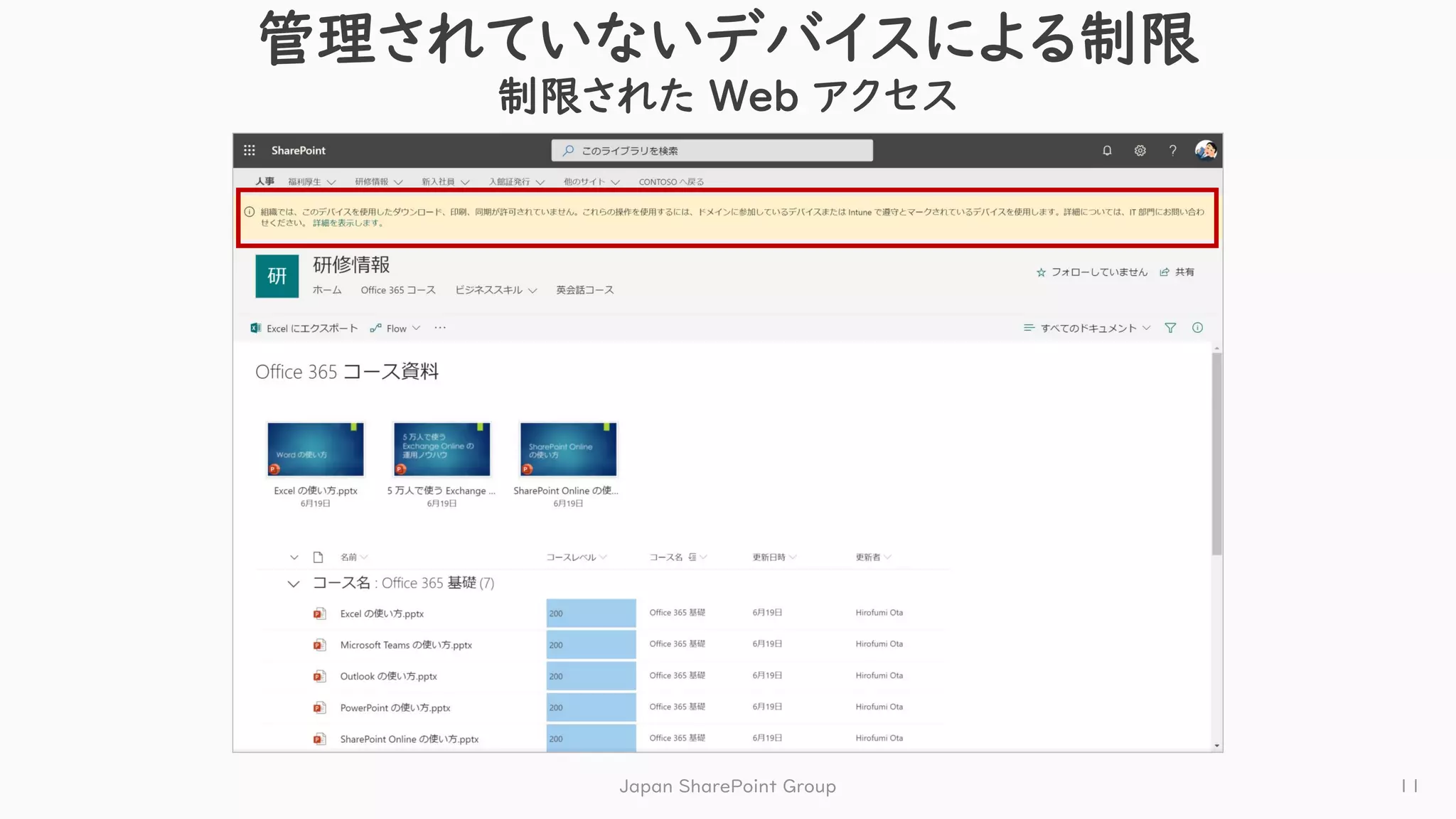
Task: Click PowerPoint icon of Microsoft Teams row
Action: click(319, 645)
